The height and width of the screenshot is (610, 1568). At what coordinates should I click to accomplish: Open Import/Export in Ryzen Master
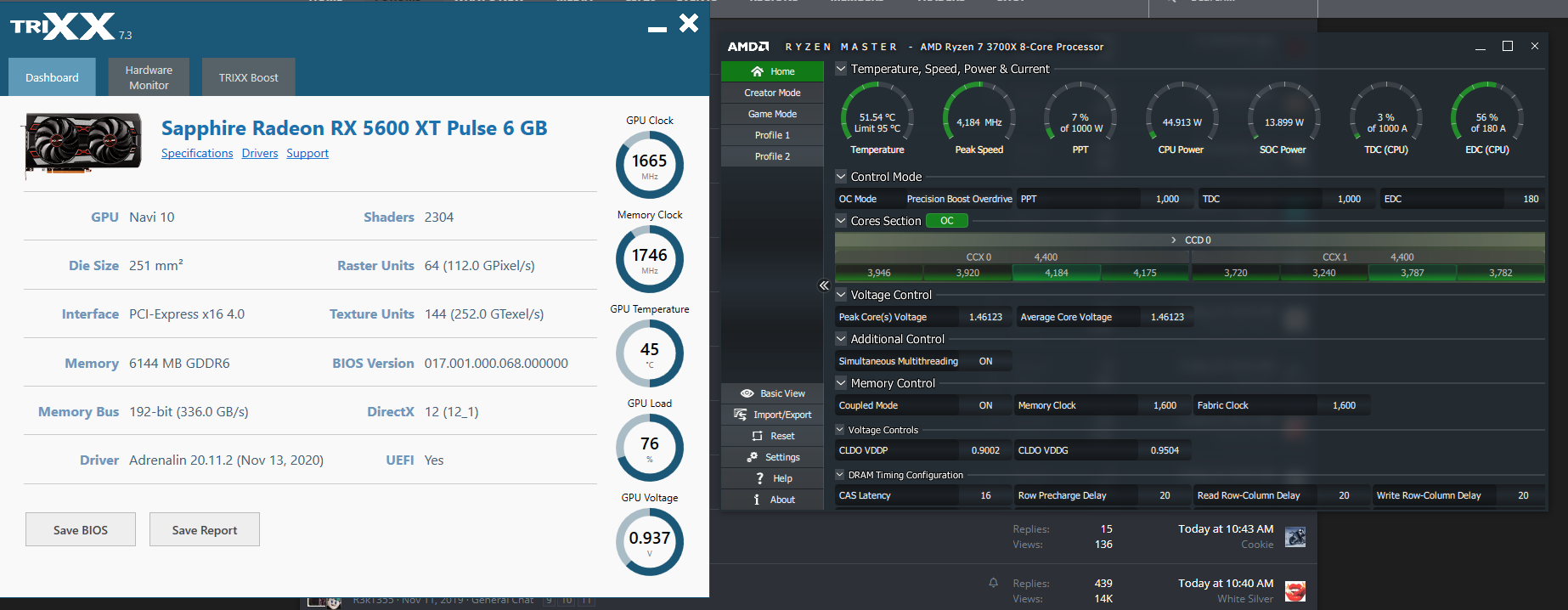[772, 415]
